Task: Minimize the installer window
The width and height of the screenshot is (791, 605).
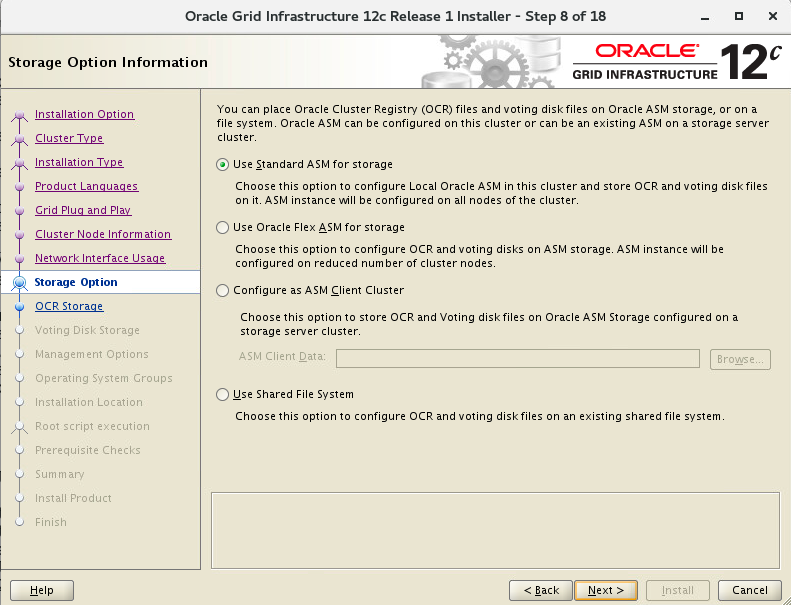Action: [x=705, y=17]
